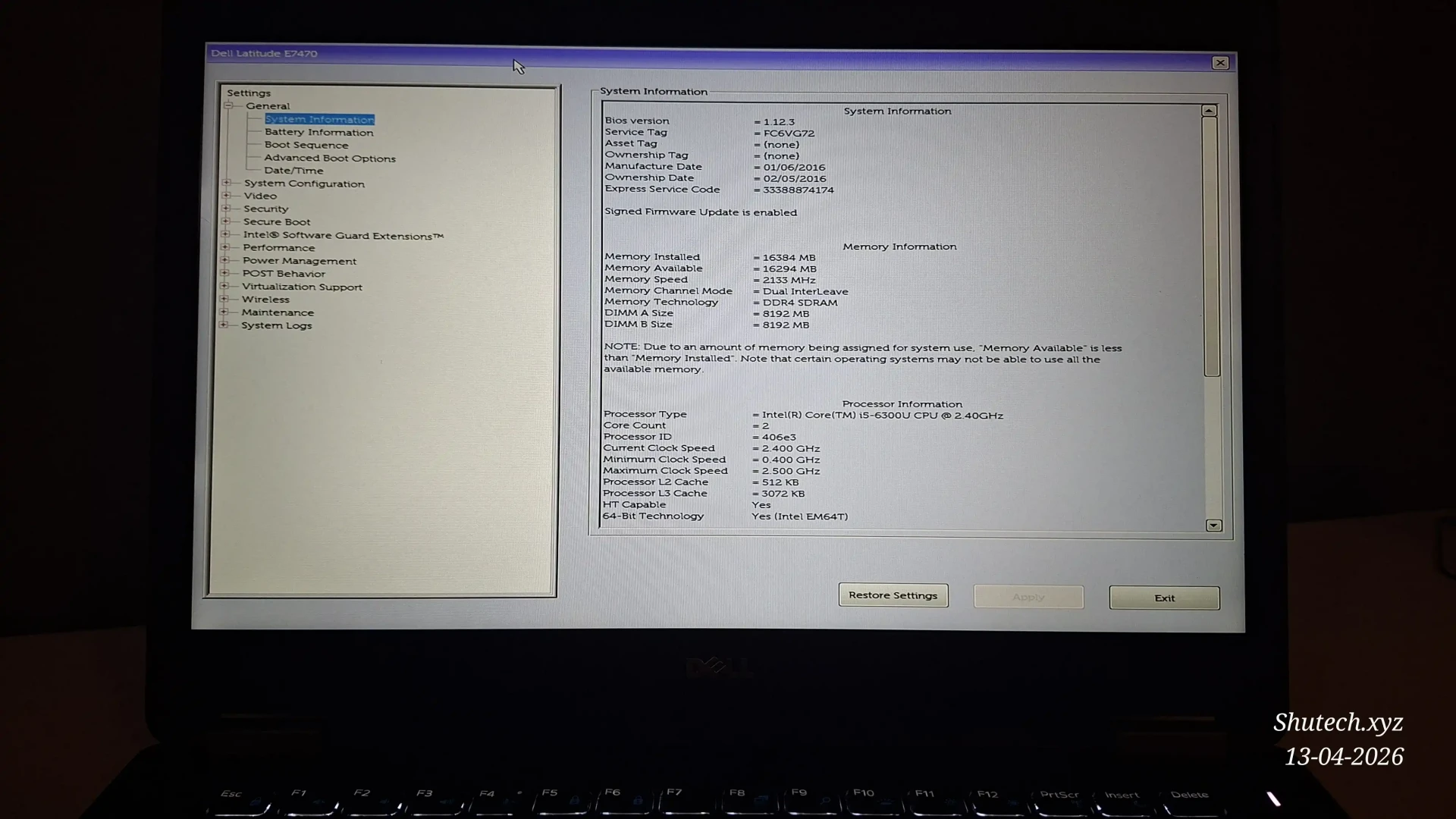Click Memory Technology value DDR4 SDRAM
Screen dimensions: 1456x819
click(800, 303)
